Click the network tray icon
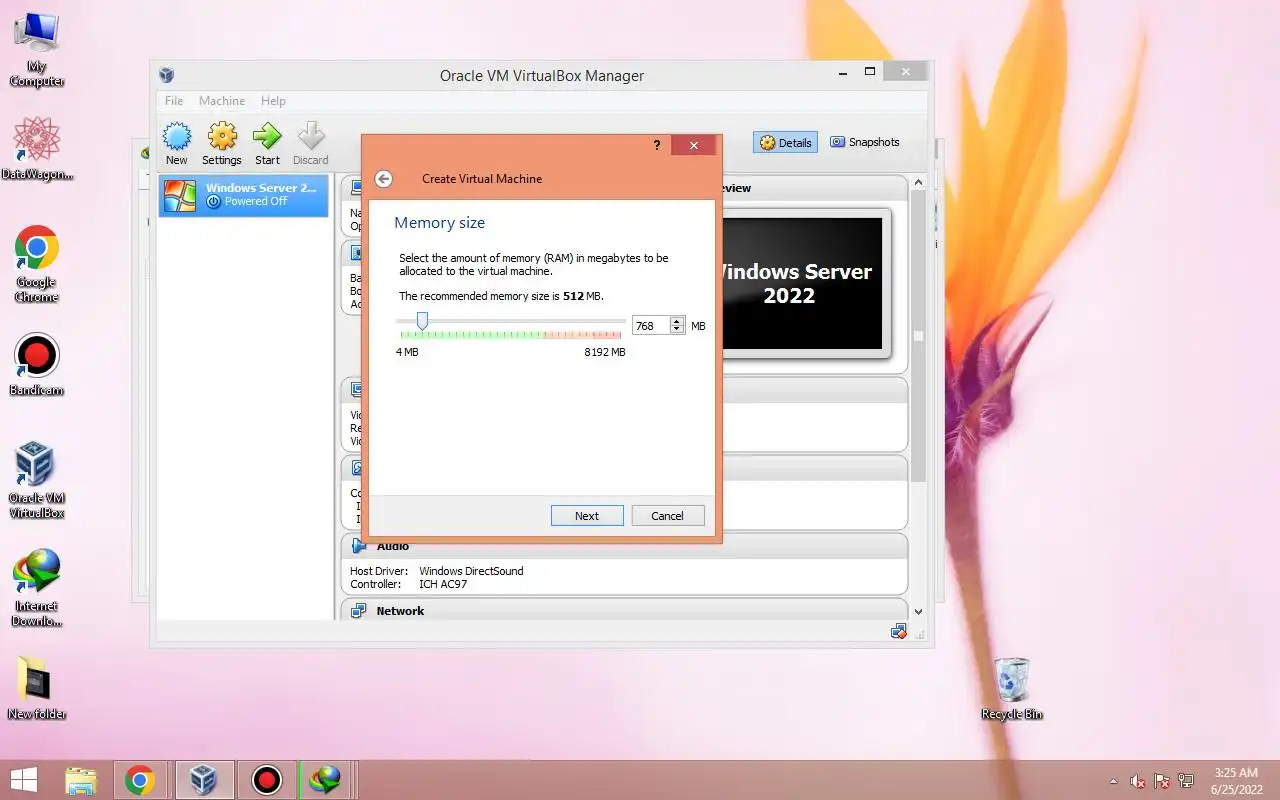Image resolution: width=1280 pixels, height=800 pixels. tap(1186, 781)
